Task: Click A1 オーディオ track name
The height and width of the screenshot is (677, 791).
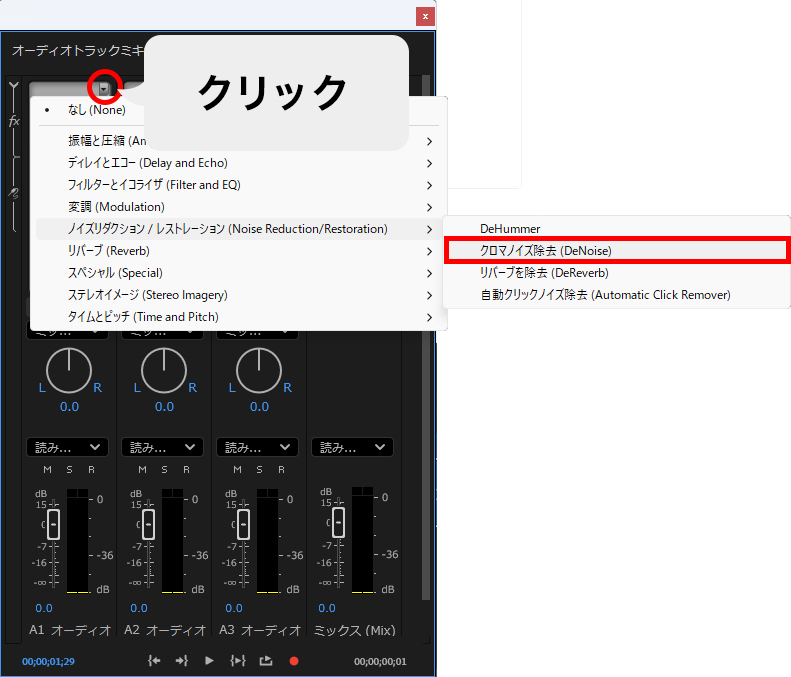Action: pyautogui.click(x=70, y=630)
